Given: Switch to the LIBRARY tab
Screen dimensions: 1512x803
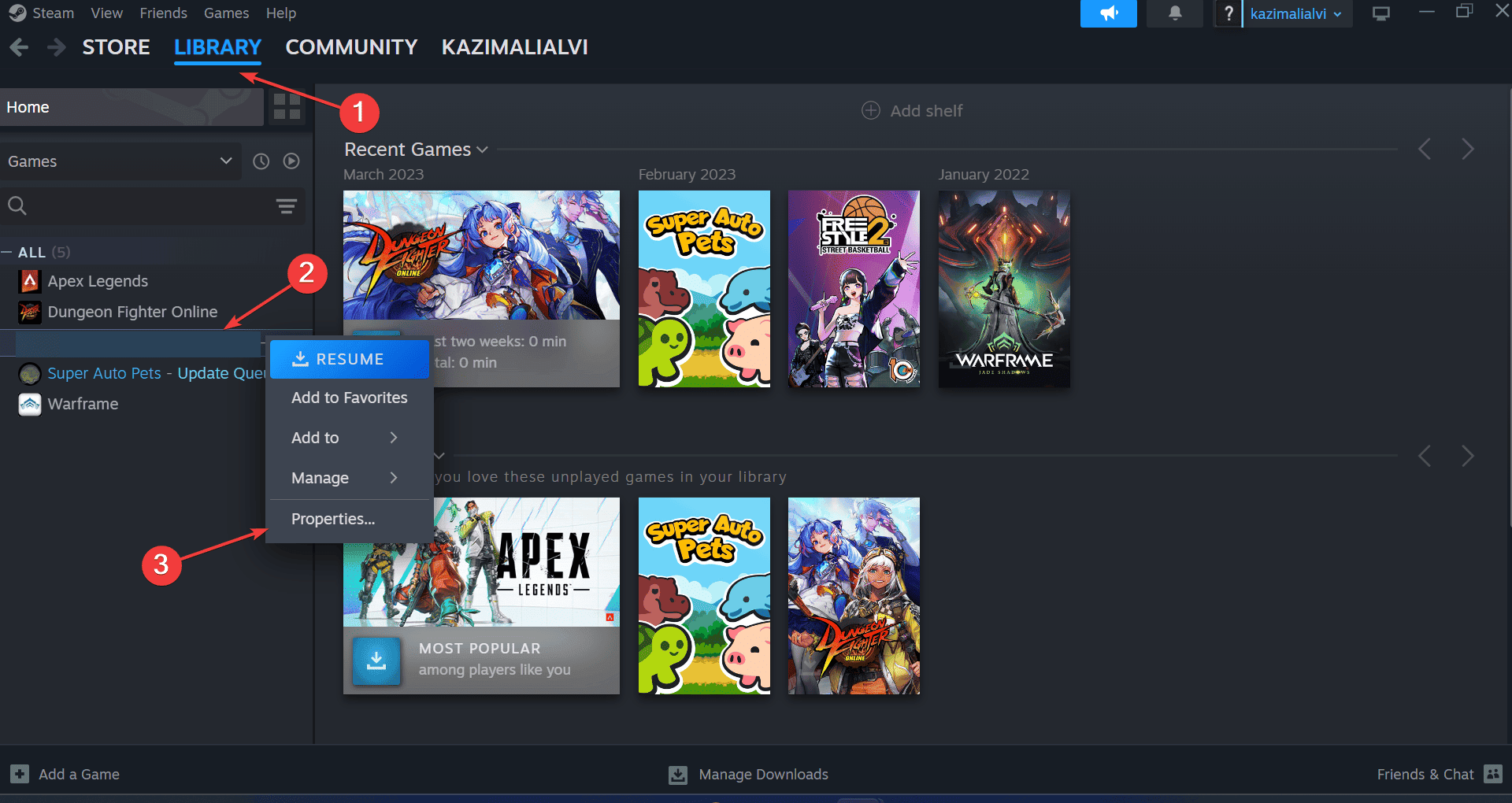Looking at the screenshot, I should tap(217, 47).
